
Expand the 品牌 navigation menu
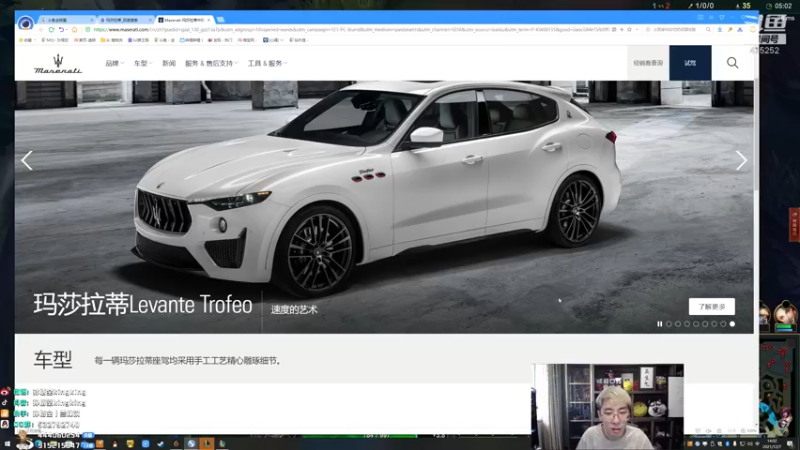coord(114,63)
